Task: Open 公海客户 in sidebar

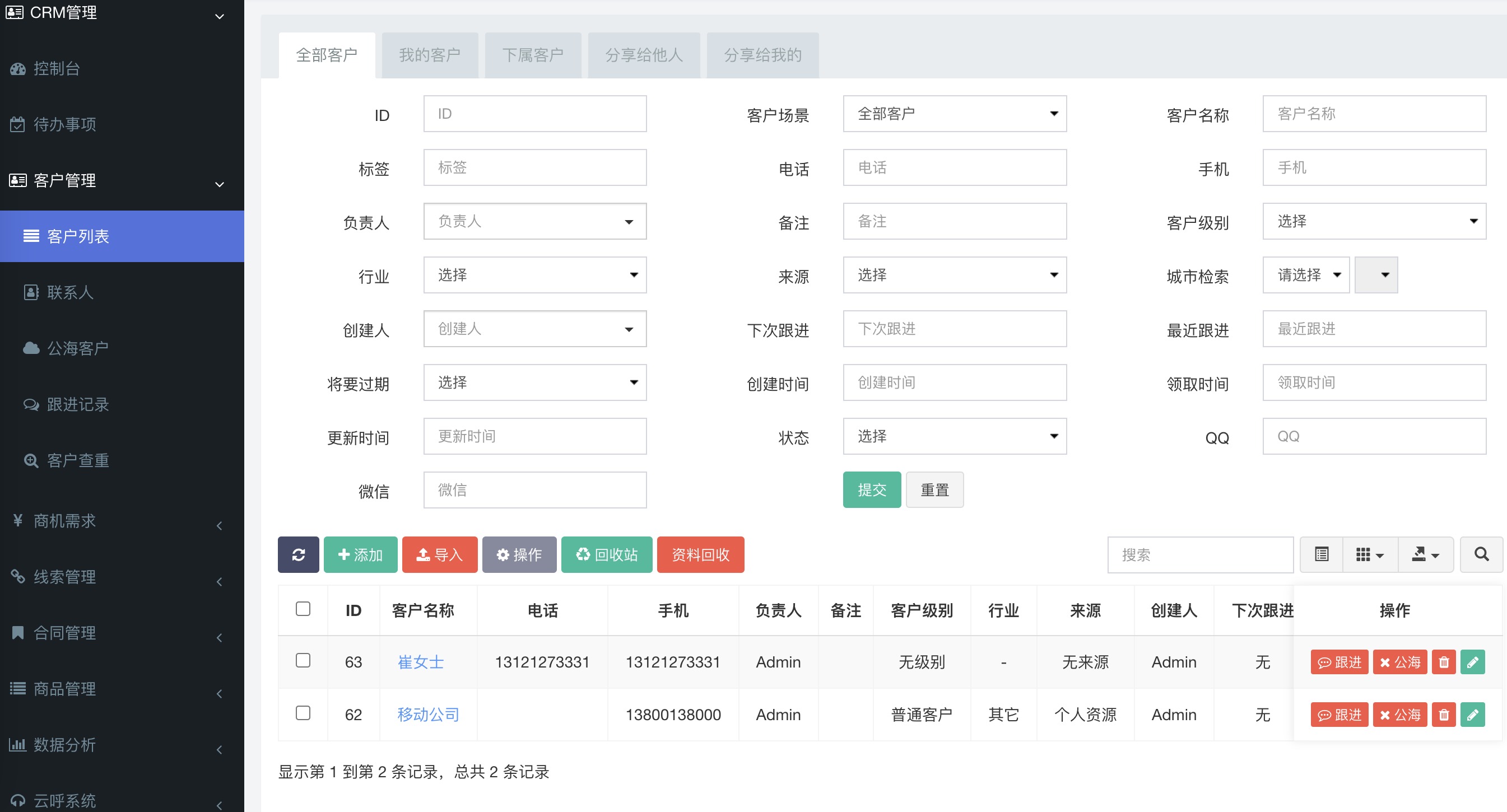Action: [122, 348]
